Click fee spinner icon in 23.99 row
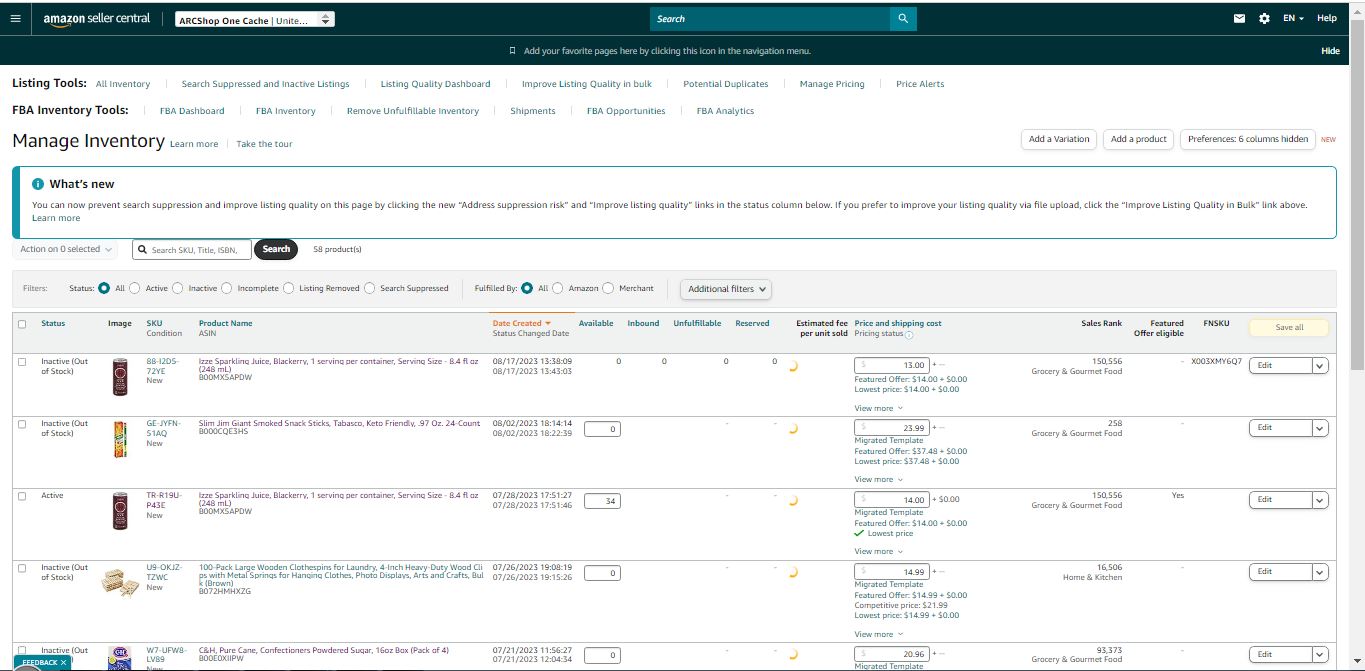The image size is (1365, 671). pyautogui.click(x=794, y=429)
